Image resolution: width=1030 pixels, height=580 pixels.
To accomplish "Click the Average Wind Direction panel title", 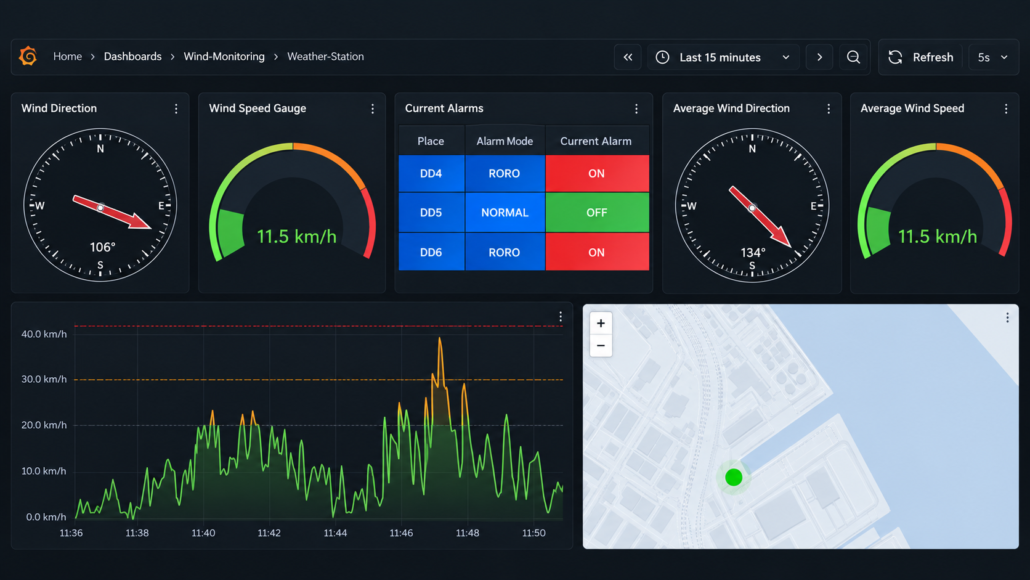I will 731,108.
